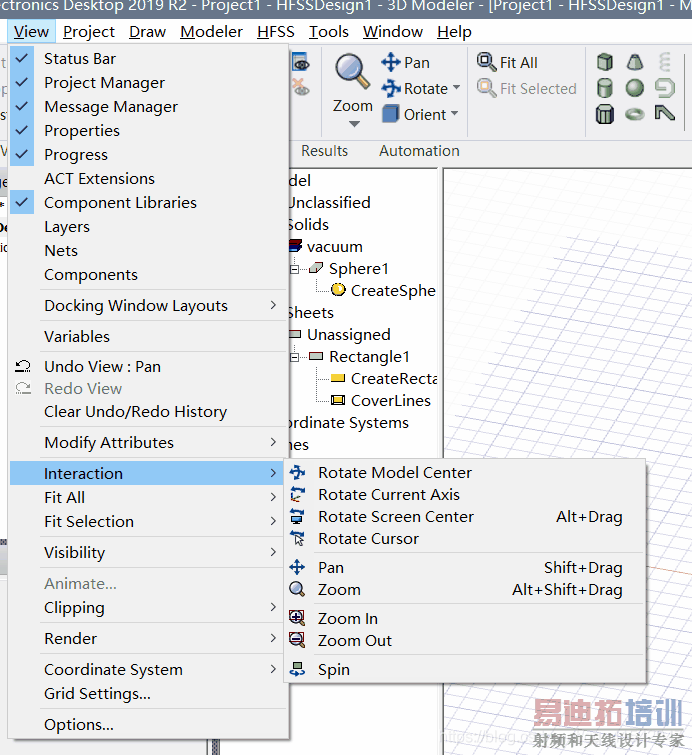Select the draw cylinder icon

[x=605, y=89]
